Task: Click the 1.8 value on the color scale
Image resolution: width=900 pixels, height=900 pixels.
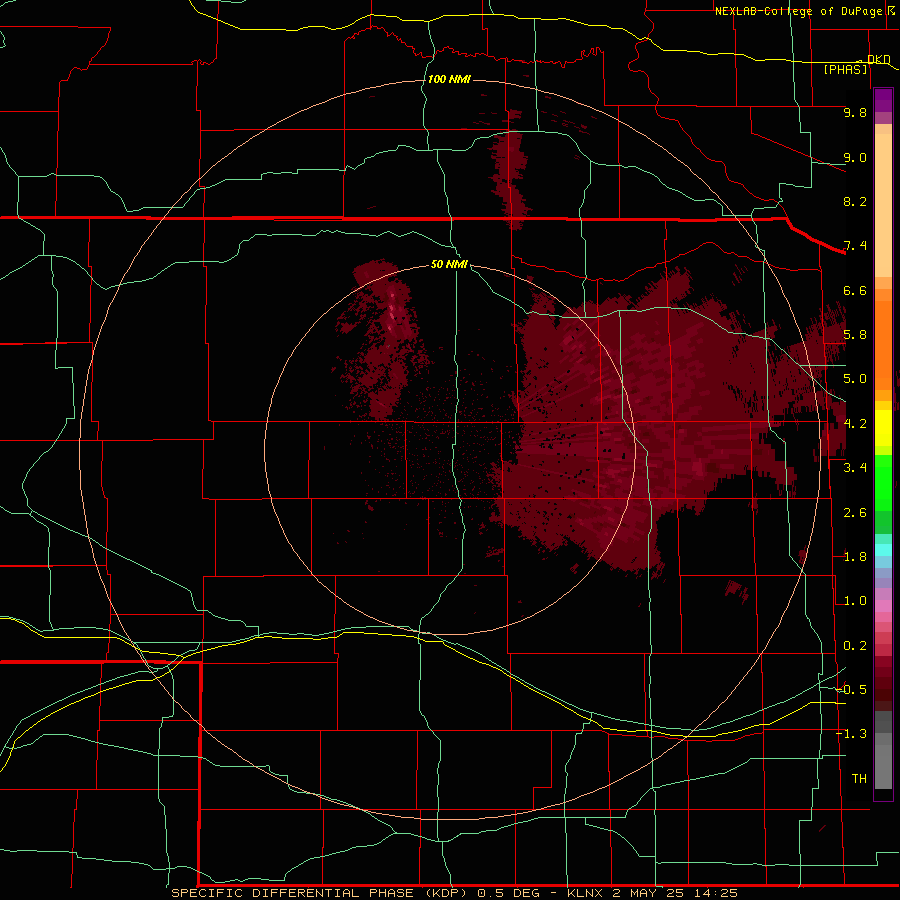Action: (855, 557)
